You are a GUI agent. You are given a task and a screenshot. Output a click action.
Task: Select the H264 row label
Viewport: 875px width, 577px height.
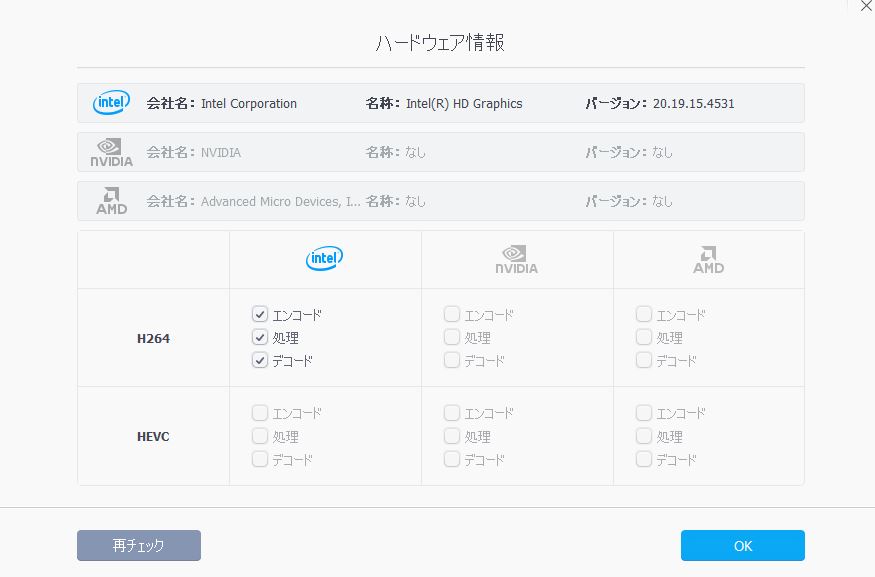coord(153,338)
